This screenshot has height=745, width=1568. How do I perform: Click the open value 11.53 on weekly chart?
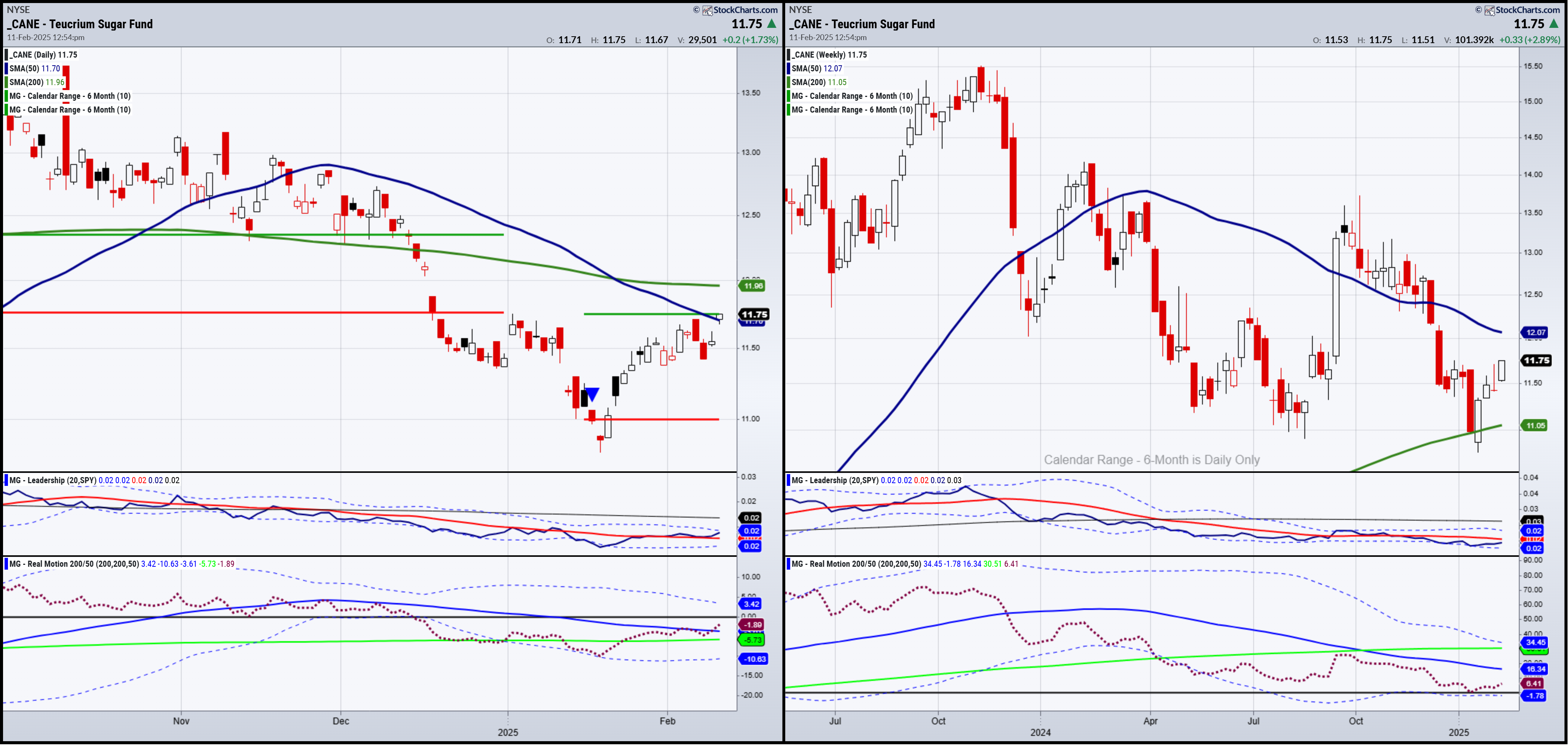tap(1336, 40)
